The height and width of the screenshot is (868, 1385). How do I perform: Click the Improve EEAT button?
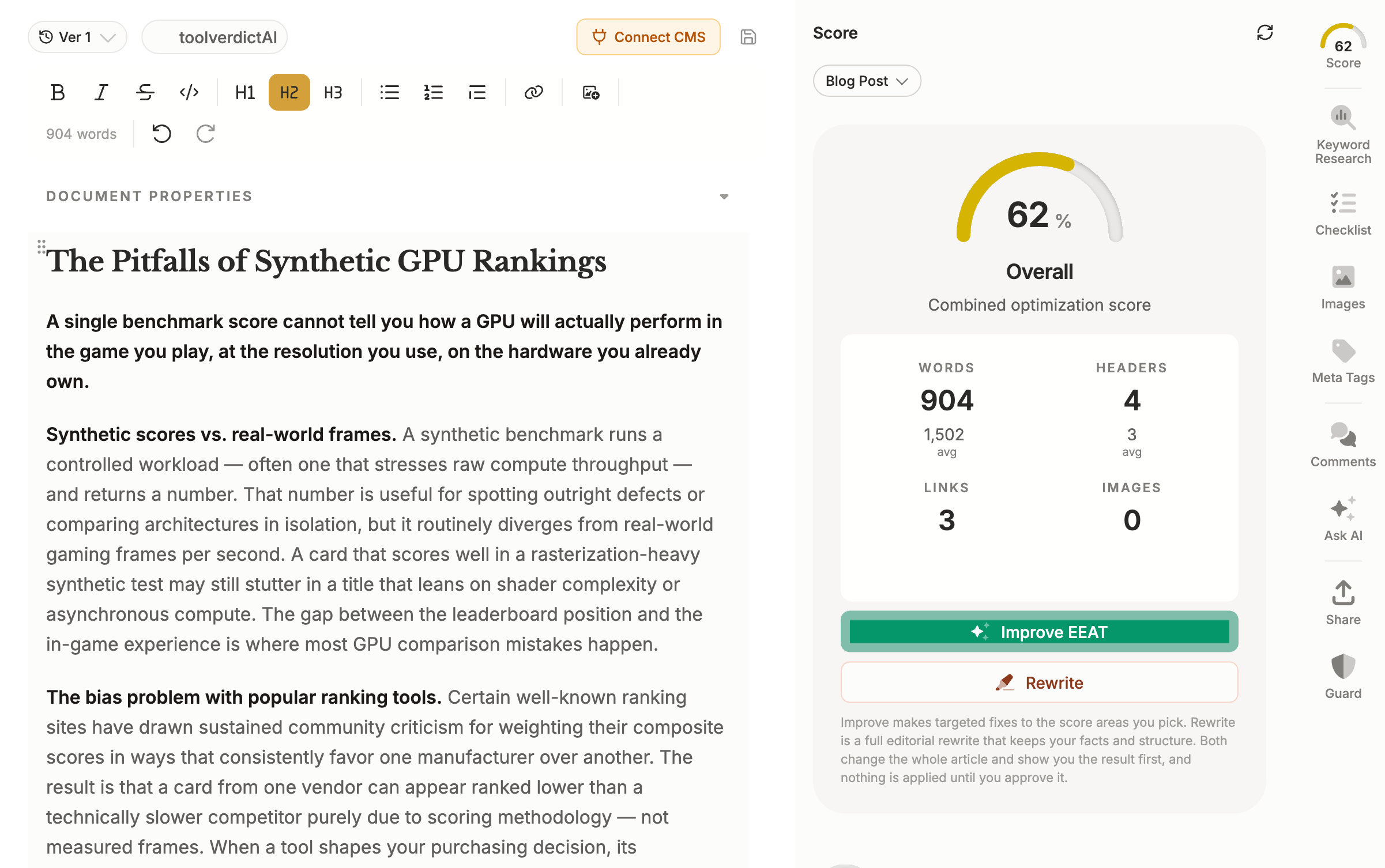pos(1040,632)
